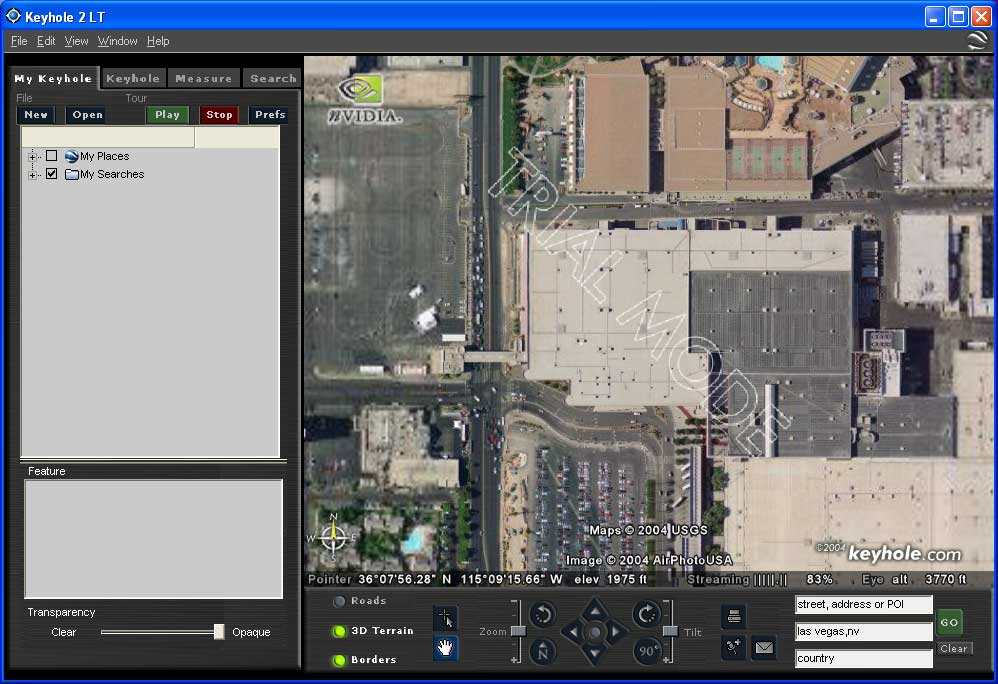Reset the view heading to north
Image resolution: width=998 pixels, height=684 pixels.
pos(543,652)
